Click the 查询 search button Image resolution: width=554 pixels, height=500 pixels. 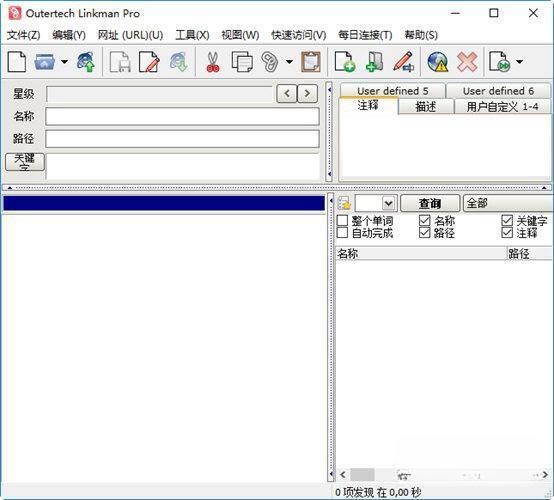[430, 204]
